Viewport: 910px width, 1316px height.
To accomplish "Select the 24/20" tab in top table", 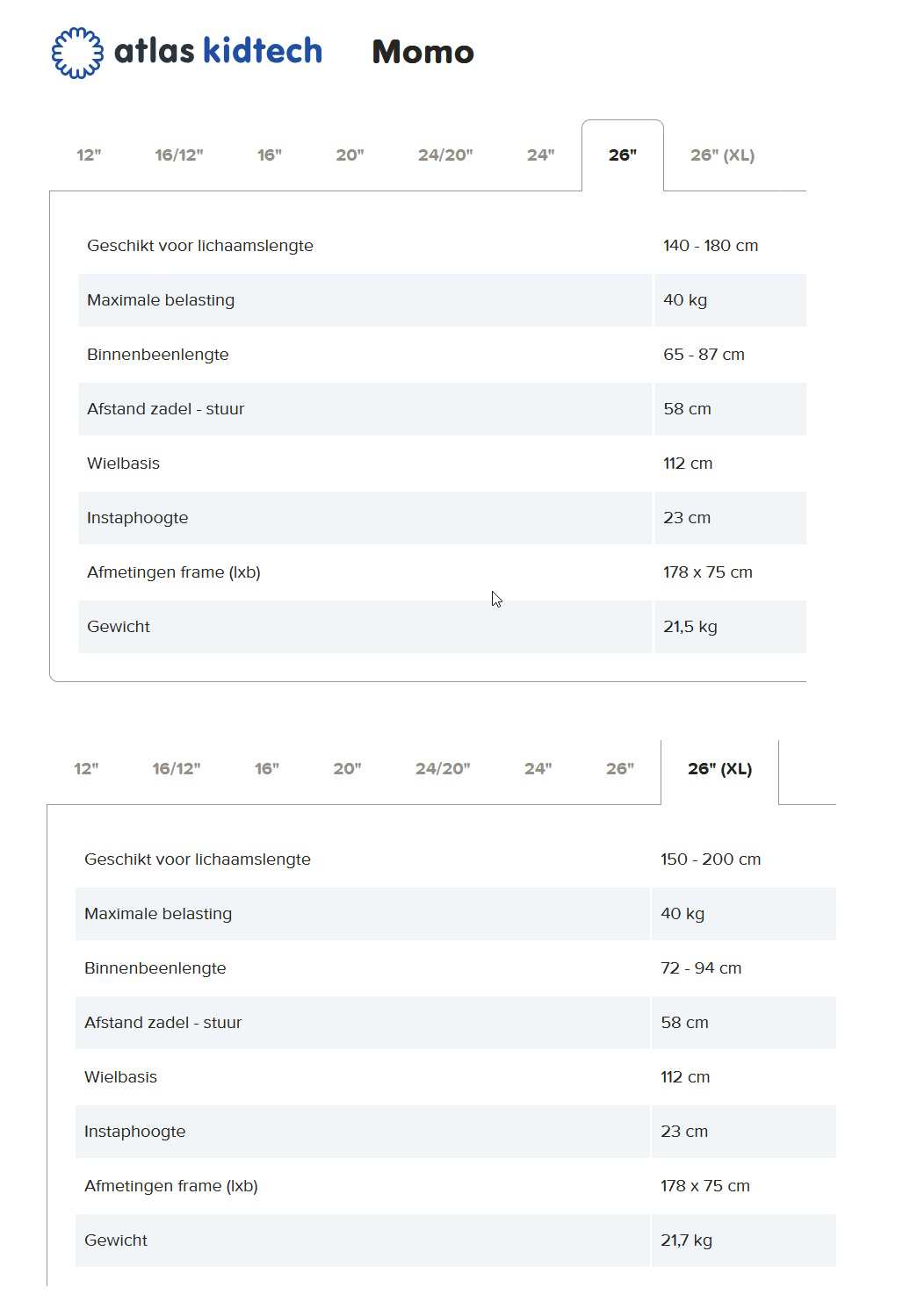I will (x=446, y=155).
